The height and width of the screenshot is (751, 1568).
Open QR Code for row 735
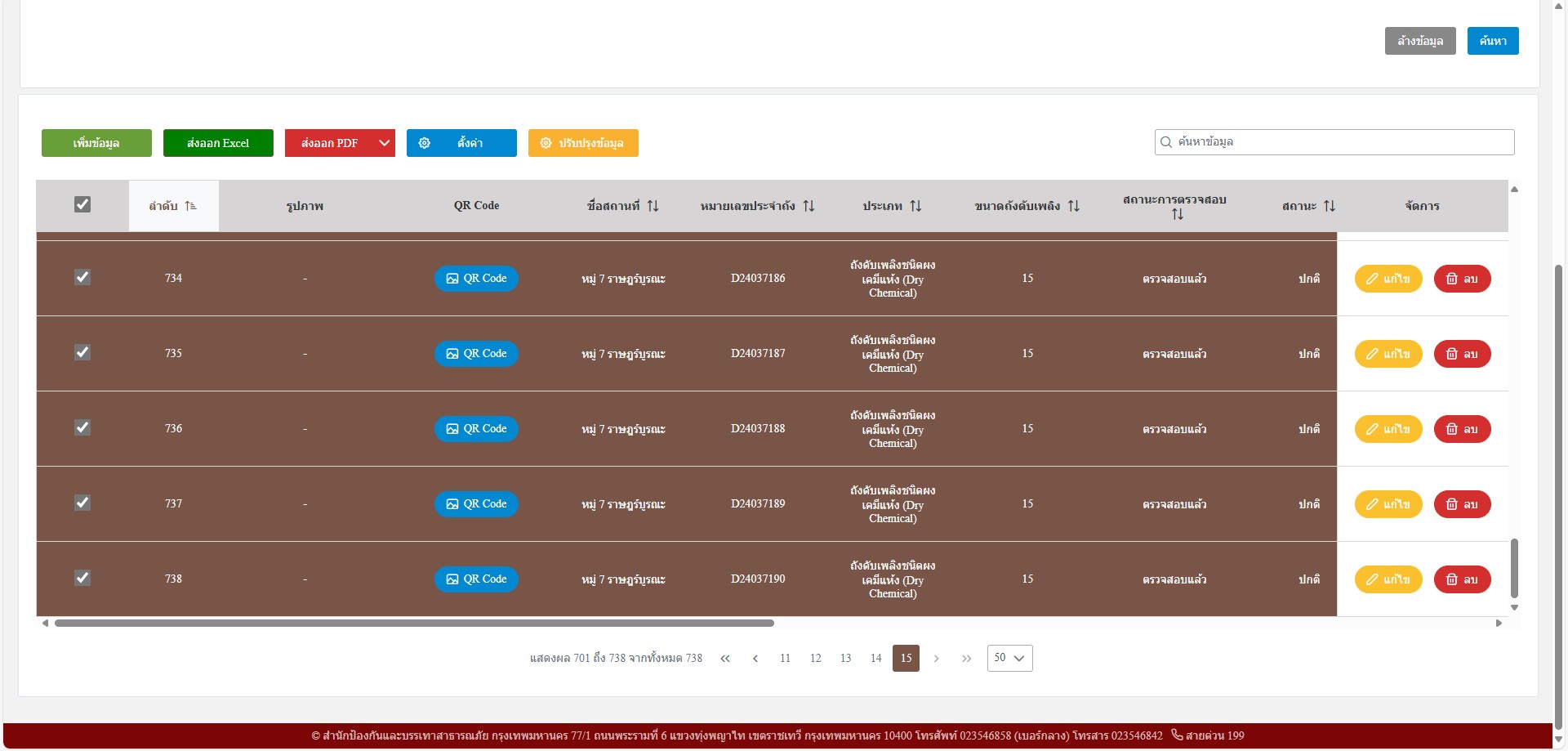[x=476, y=354]
